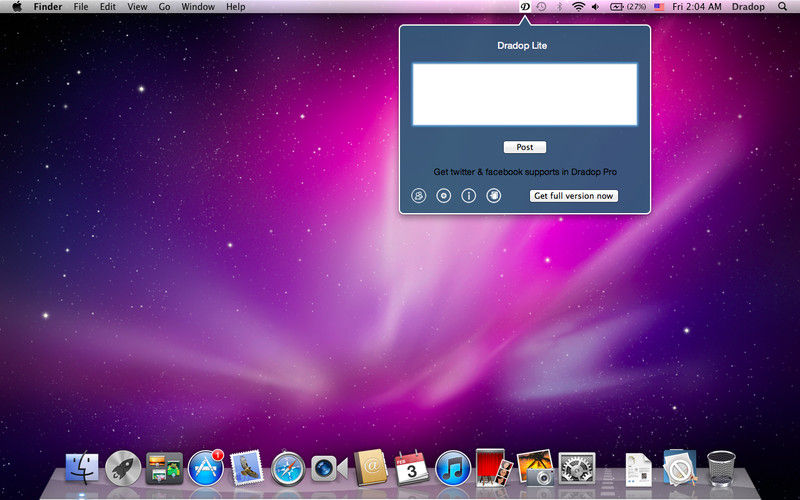This screenshot has height=500, width=800.
Task: Show Dradop info icon
Action: pos(468,195)
